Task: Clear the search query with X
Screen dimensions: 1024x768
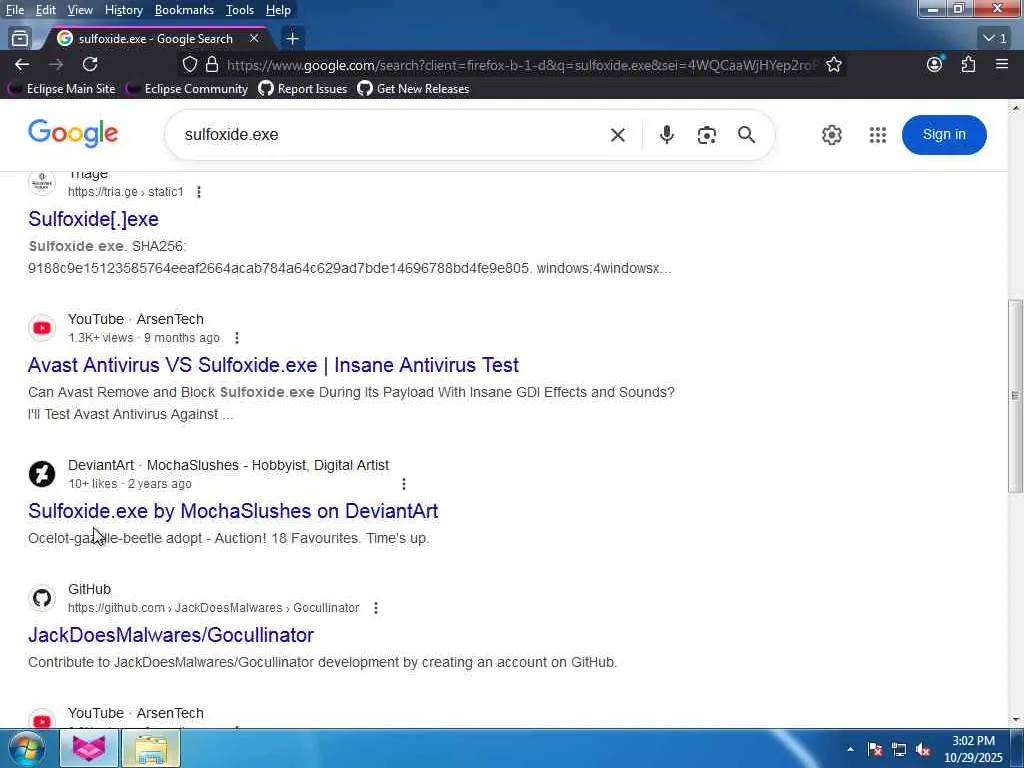Action: (618, 135)
